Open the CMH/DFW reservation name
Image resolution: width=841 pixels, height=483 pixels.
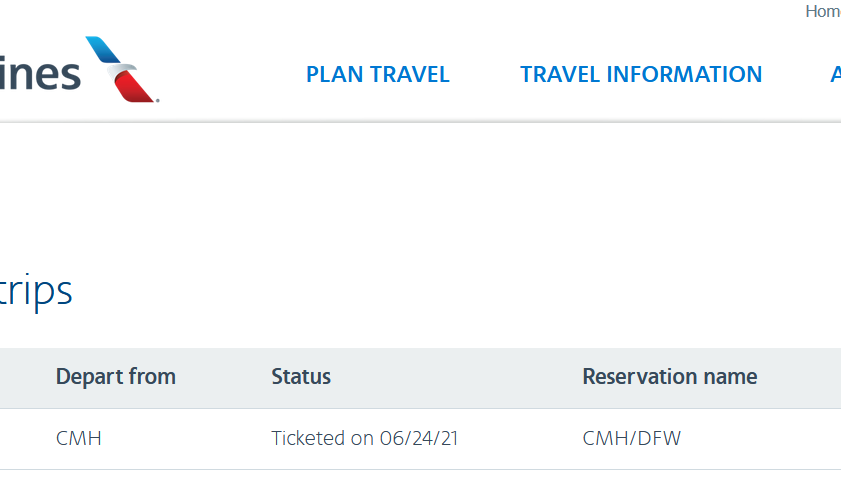(631, 438)
